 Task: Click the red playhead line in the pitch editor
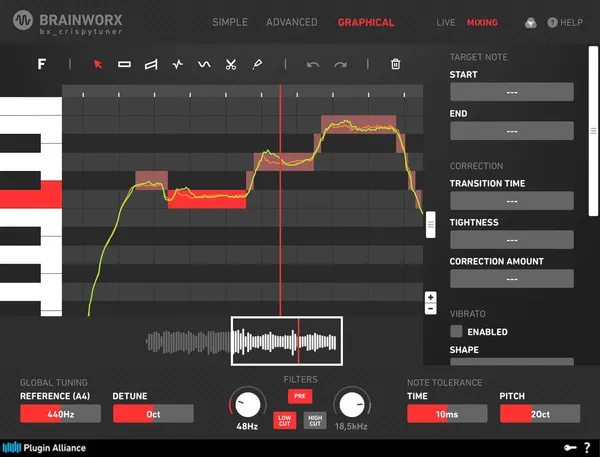coord(280,199)
